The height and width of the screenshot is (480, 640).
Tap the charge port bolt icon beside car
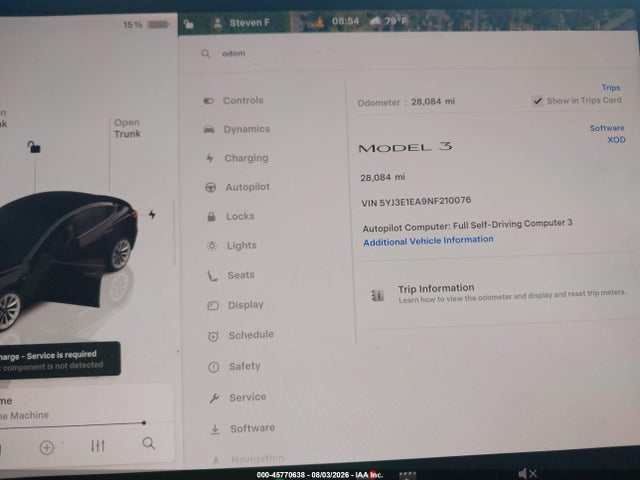[152, 214]
